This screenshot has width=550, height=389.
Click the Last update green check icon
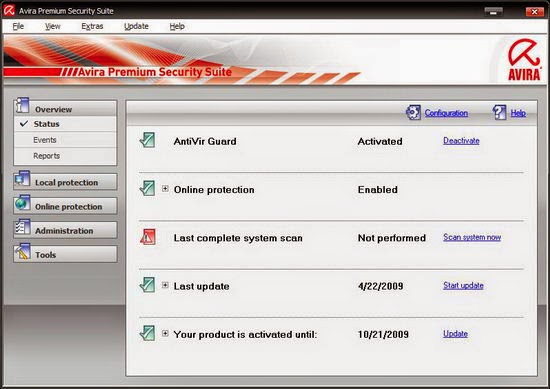[147, 285]
